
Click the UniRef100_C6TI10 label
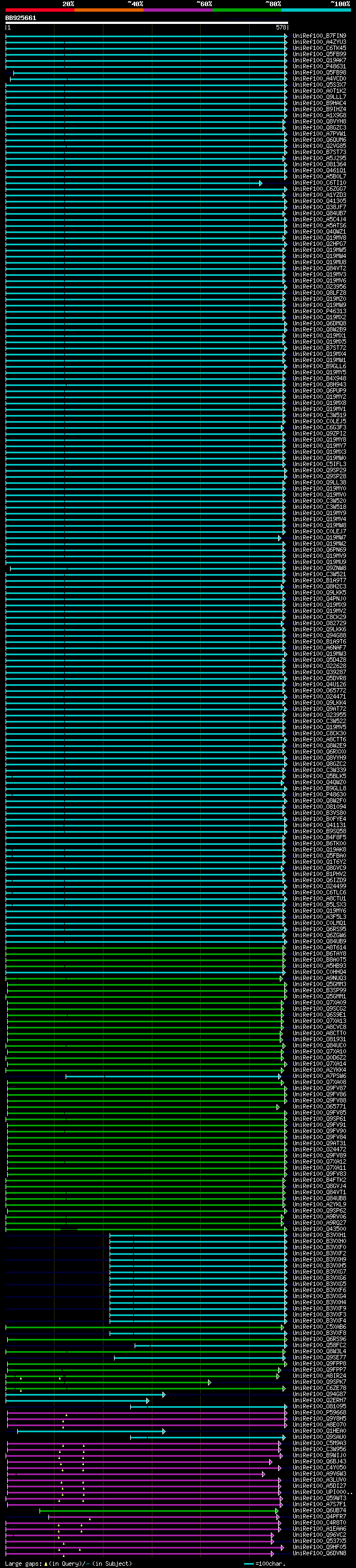point(319,182)
